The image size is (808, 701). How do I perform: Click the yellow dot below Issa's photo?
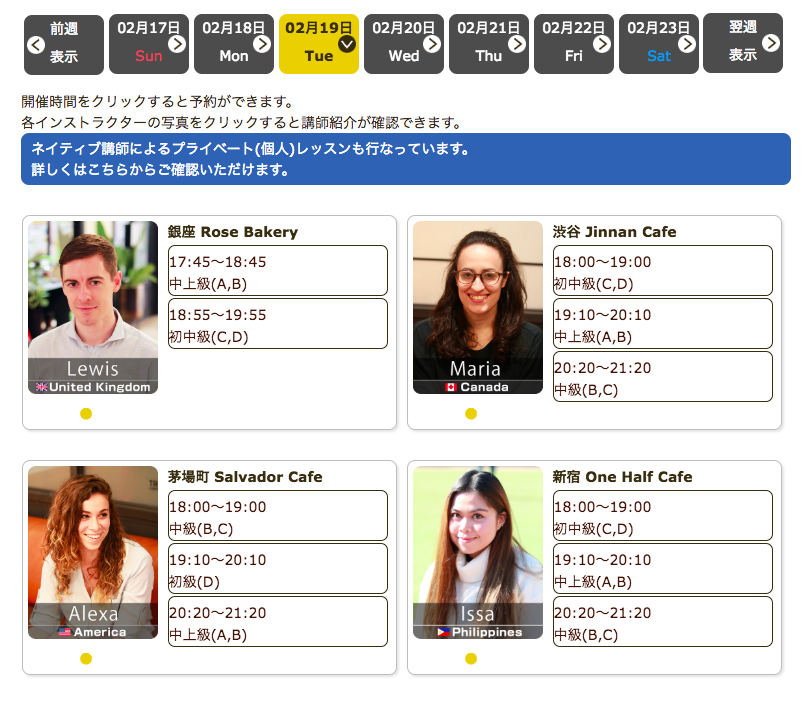click(471, 659)
